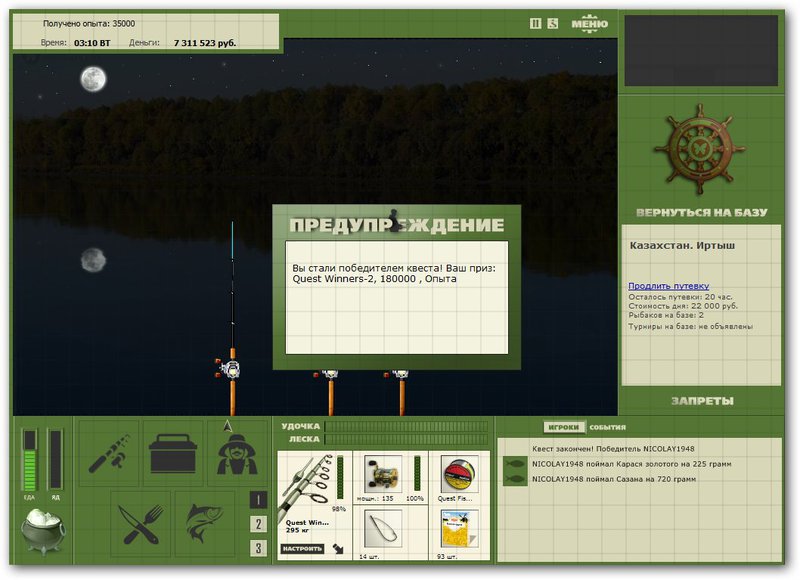Open the МЕНЮ menu
Screen dimensions: 800x580
pyautogui.click(x=589, y=23)
